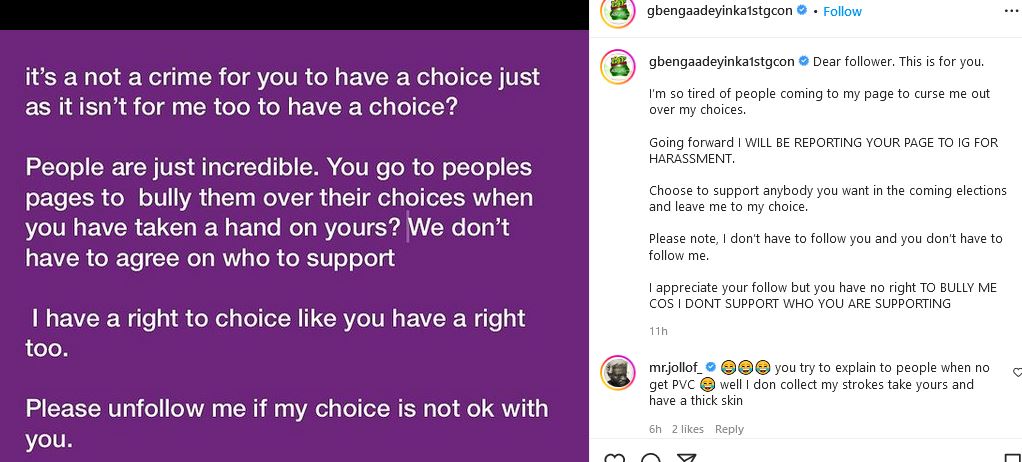
Task: Click the verified badge beside mr.jollof_
Action: click(x=711, y=367)
